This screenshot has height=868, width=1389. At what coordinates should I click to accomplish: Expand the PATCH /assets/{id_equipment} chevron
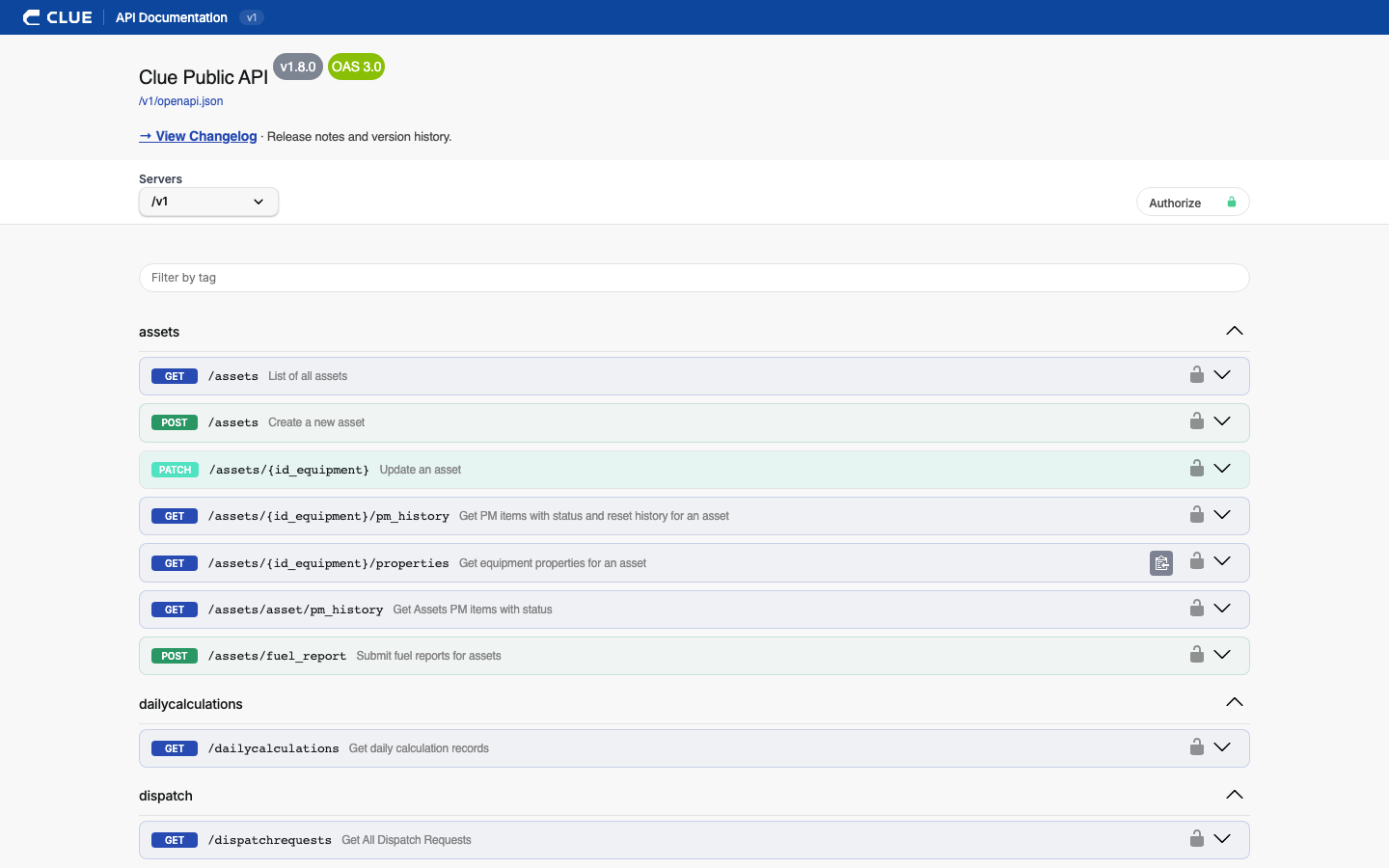pos(1222,469)
